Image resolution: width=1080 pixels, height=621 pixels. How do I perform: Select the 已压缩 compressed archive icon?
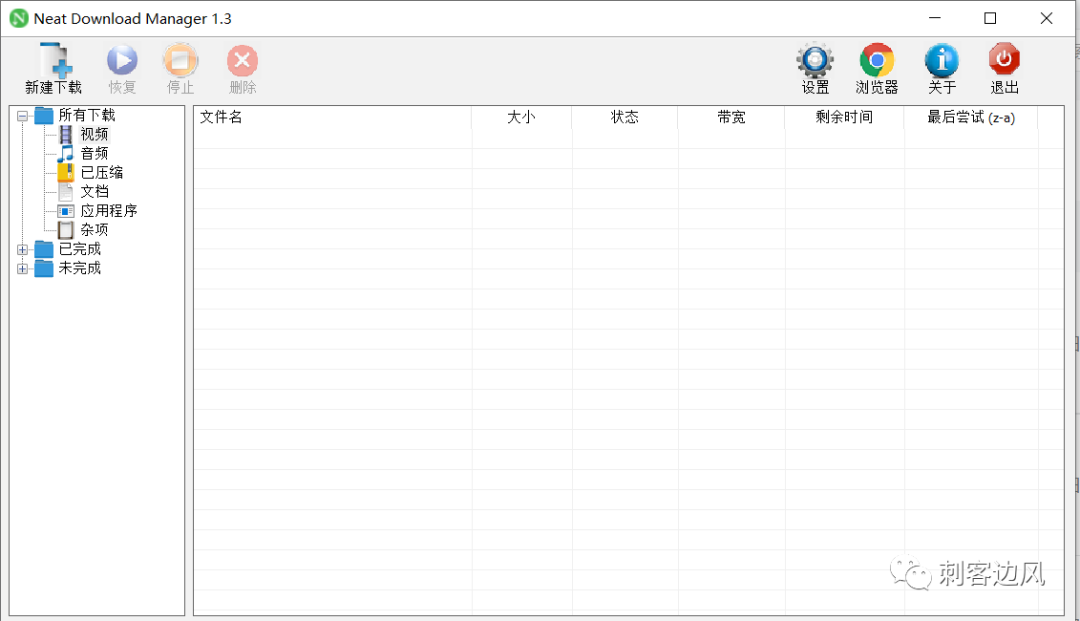(65, 172)
